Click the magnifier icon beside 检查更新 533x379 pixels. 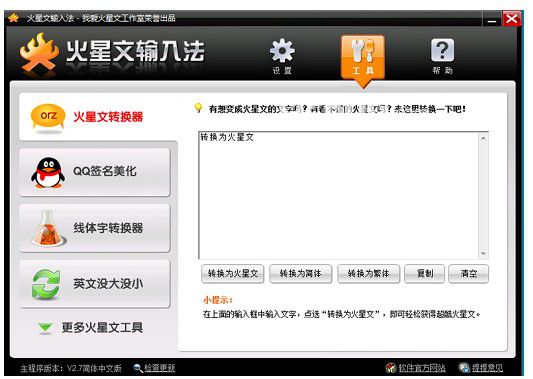[138, 368]
